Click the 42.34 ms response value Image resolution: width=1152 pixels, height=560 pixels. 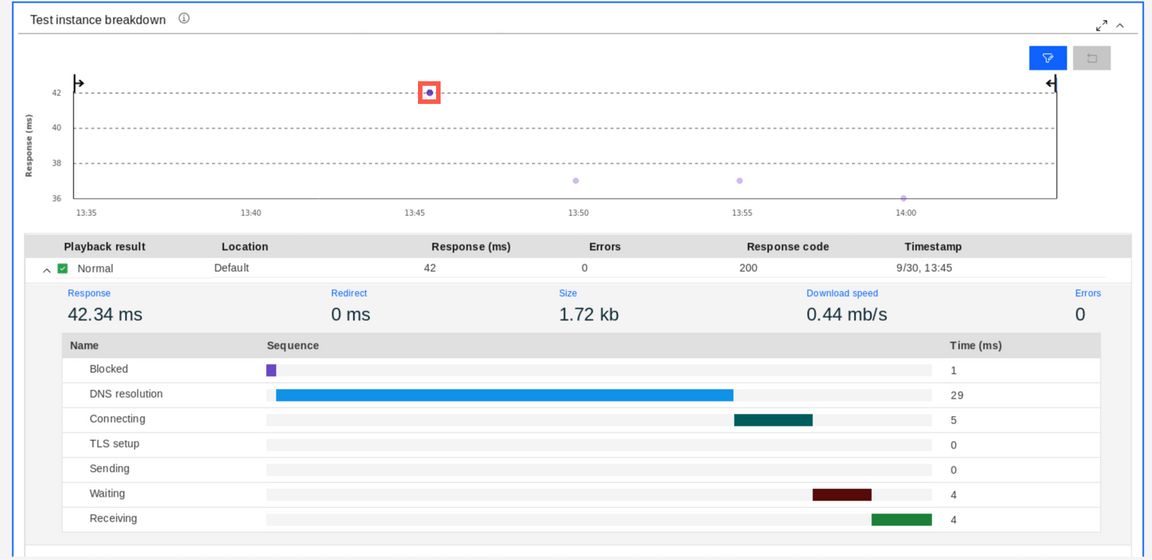coord(105,315)
